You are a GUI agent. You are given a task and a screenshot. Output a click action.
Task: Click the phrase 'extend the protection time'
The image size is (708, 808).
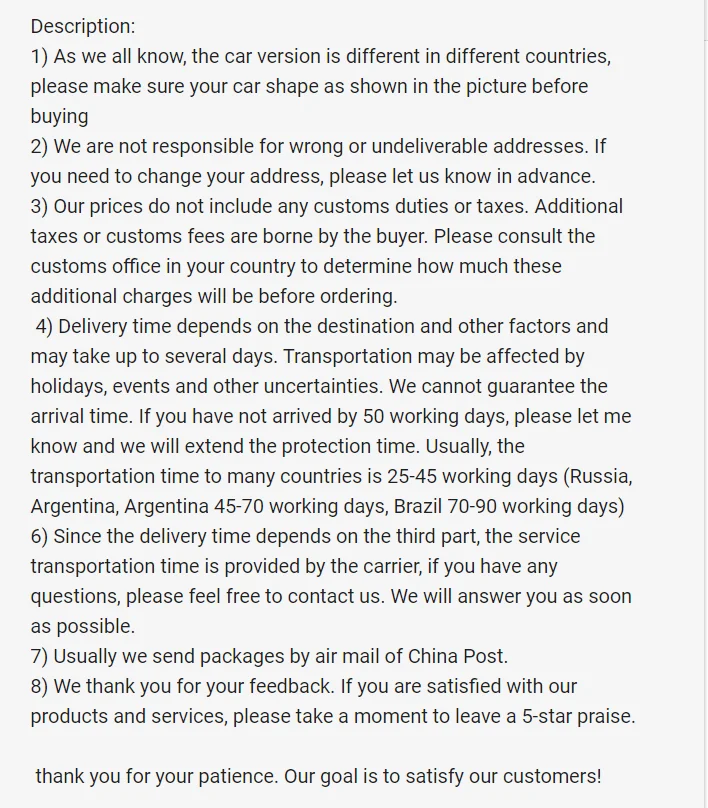coord(301,446)
